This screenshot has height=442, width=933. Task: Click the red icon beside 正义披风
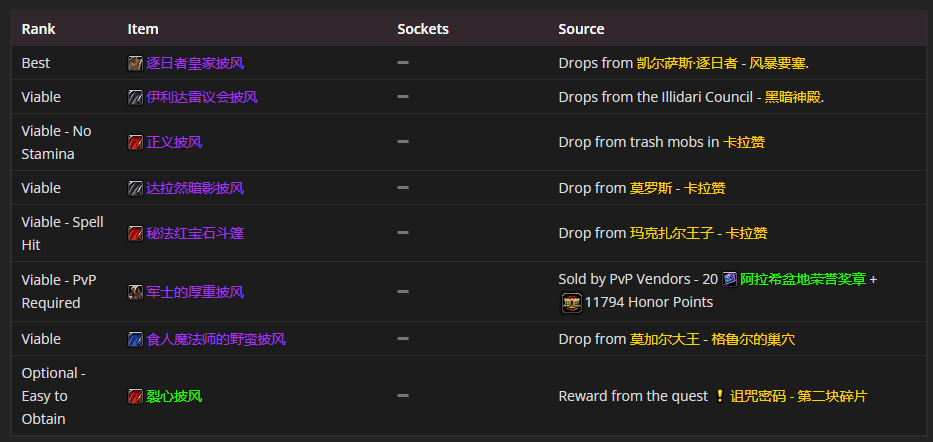click(135, 142)
